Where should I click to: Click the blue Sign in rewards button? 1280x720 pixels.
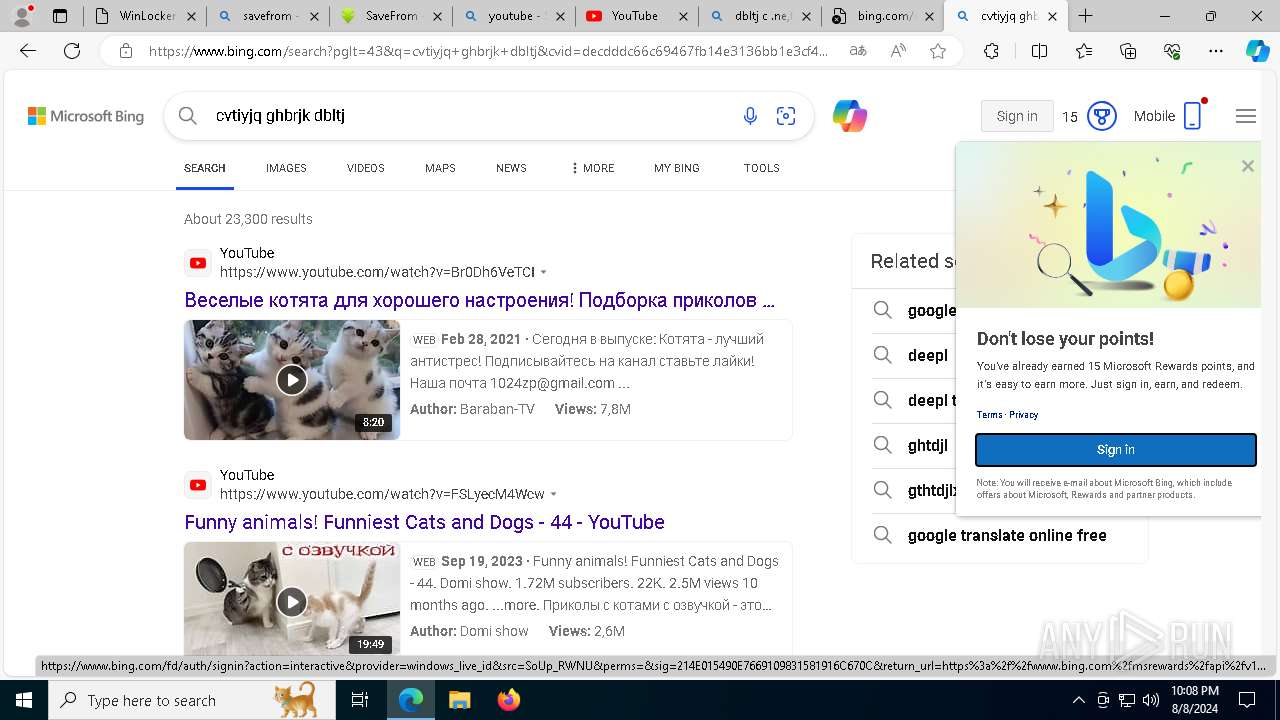pos(1116,450)
